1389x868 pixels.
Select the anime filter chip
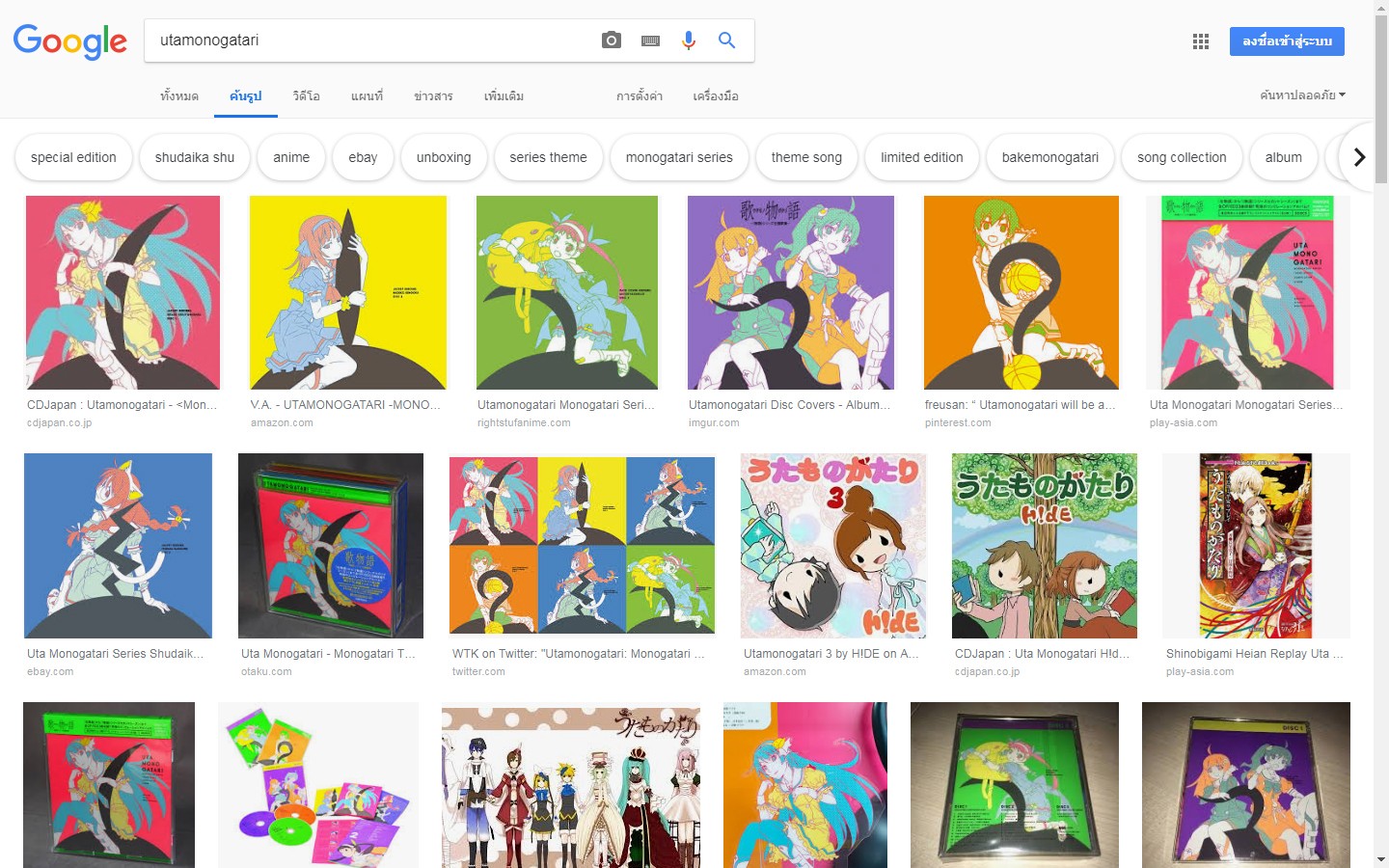click(x=291, y=157)
